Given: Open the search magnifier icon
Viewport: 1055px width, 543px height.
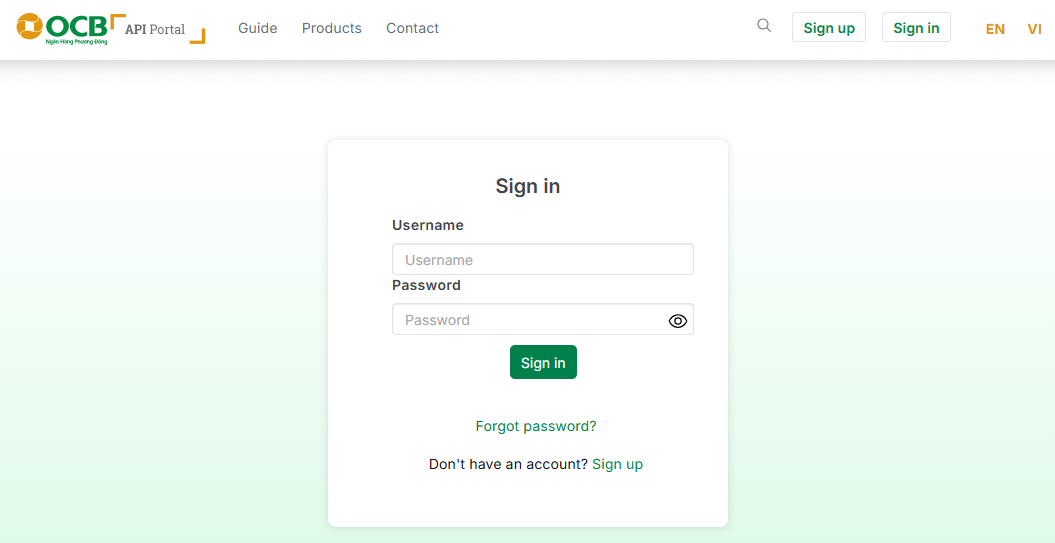Looking at the screenshot, I should pos(764,26).
